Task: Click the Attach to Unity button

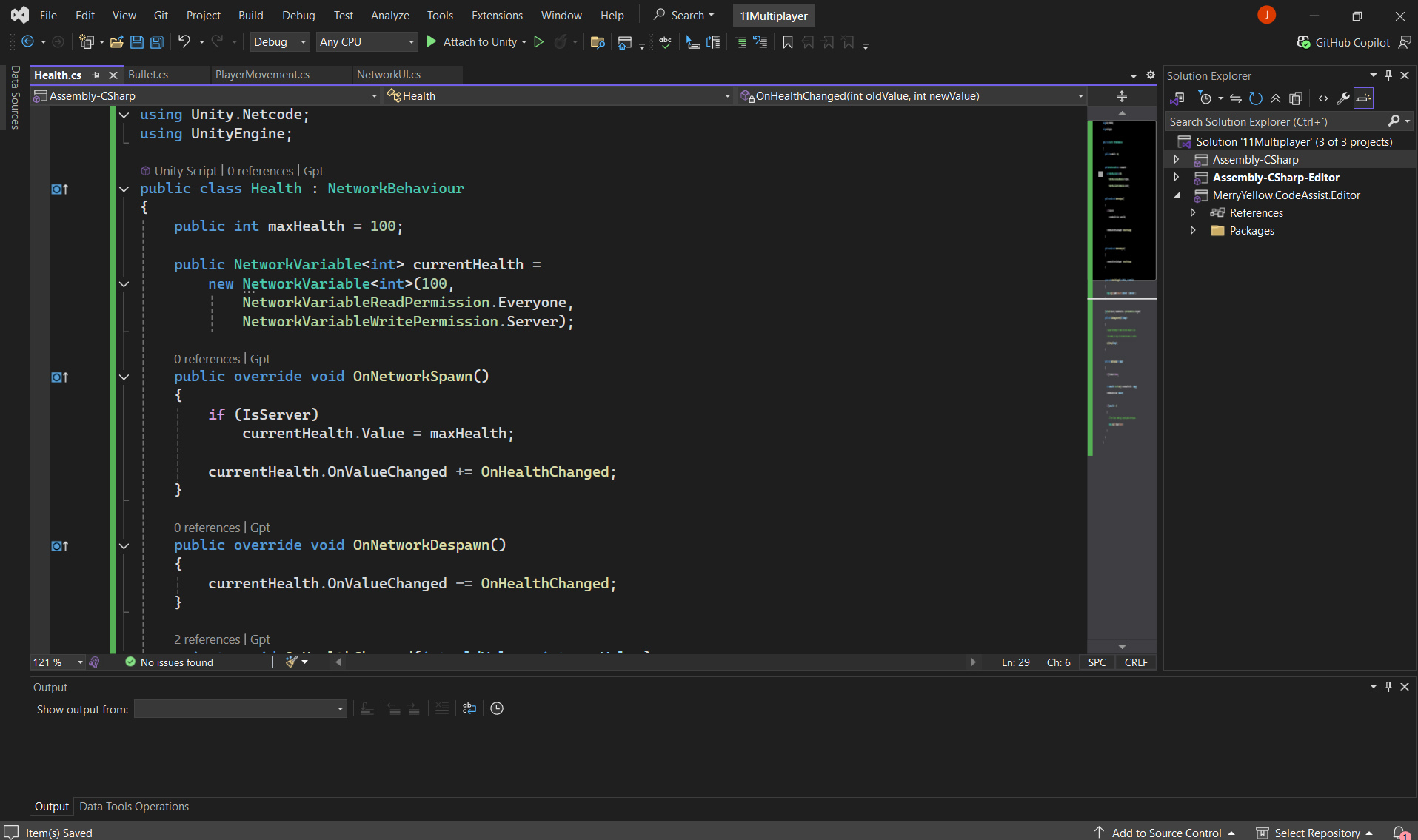Action: click(479, 42)
